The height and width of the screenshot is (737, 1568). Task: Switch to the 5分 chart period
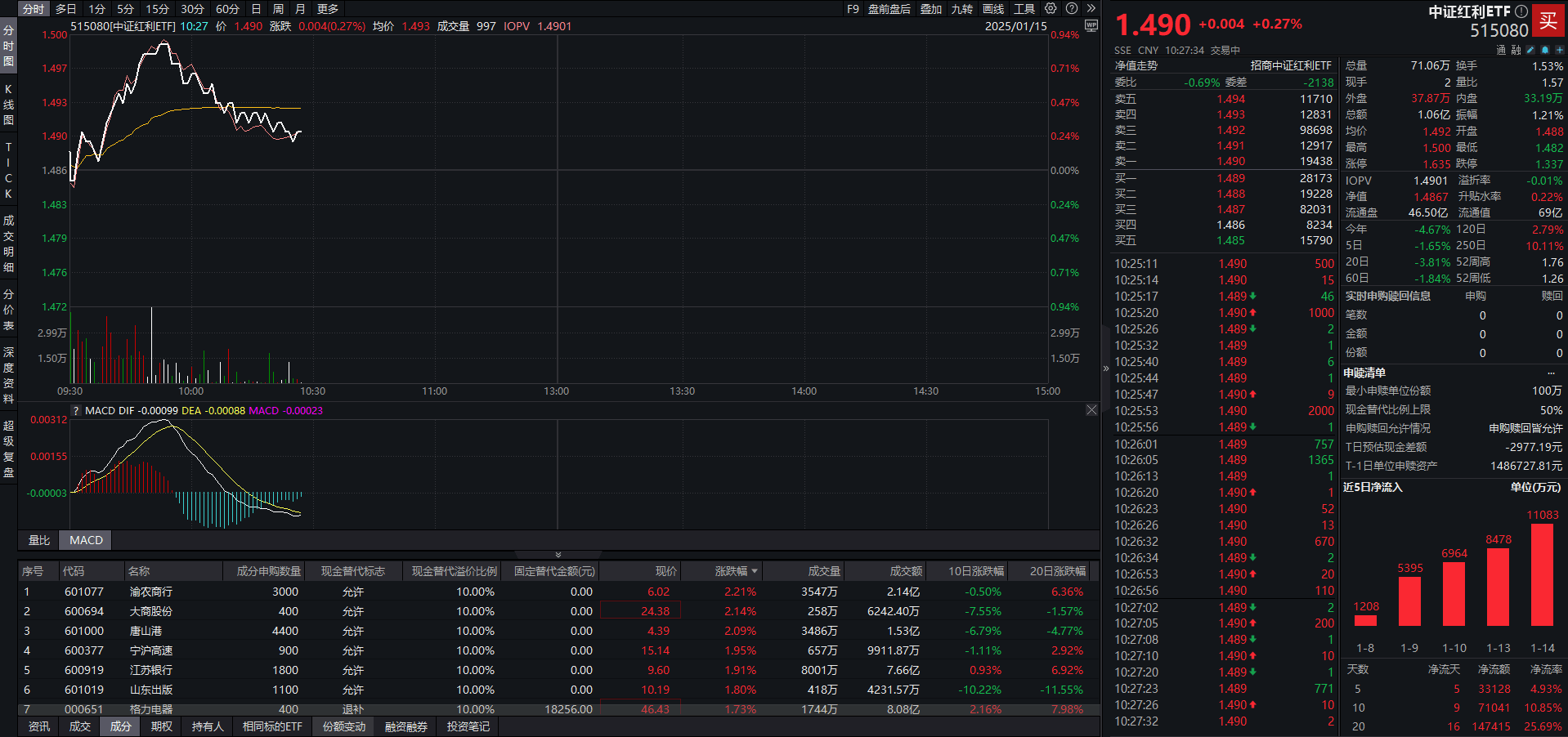(x=125, y=9)
